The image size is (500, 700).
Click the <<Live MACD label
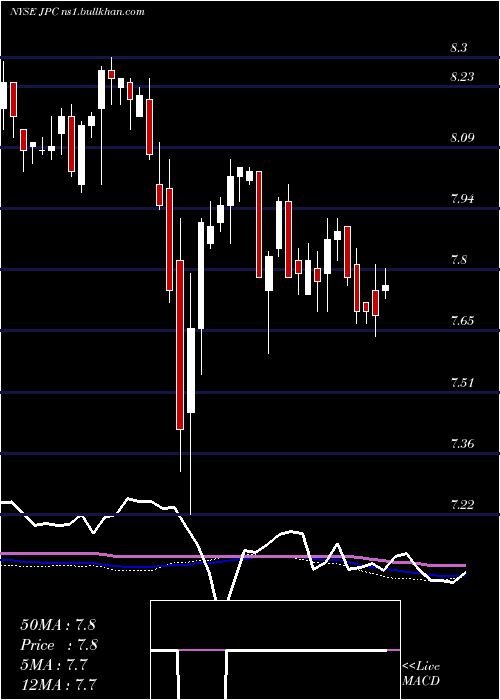pyautogui.click(x=421, y=673)
